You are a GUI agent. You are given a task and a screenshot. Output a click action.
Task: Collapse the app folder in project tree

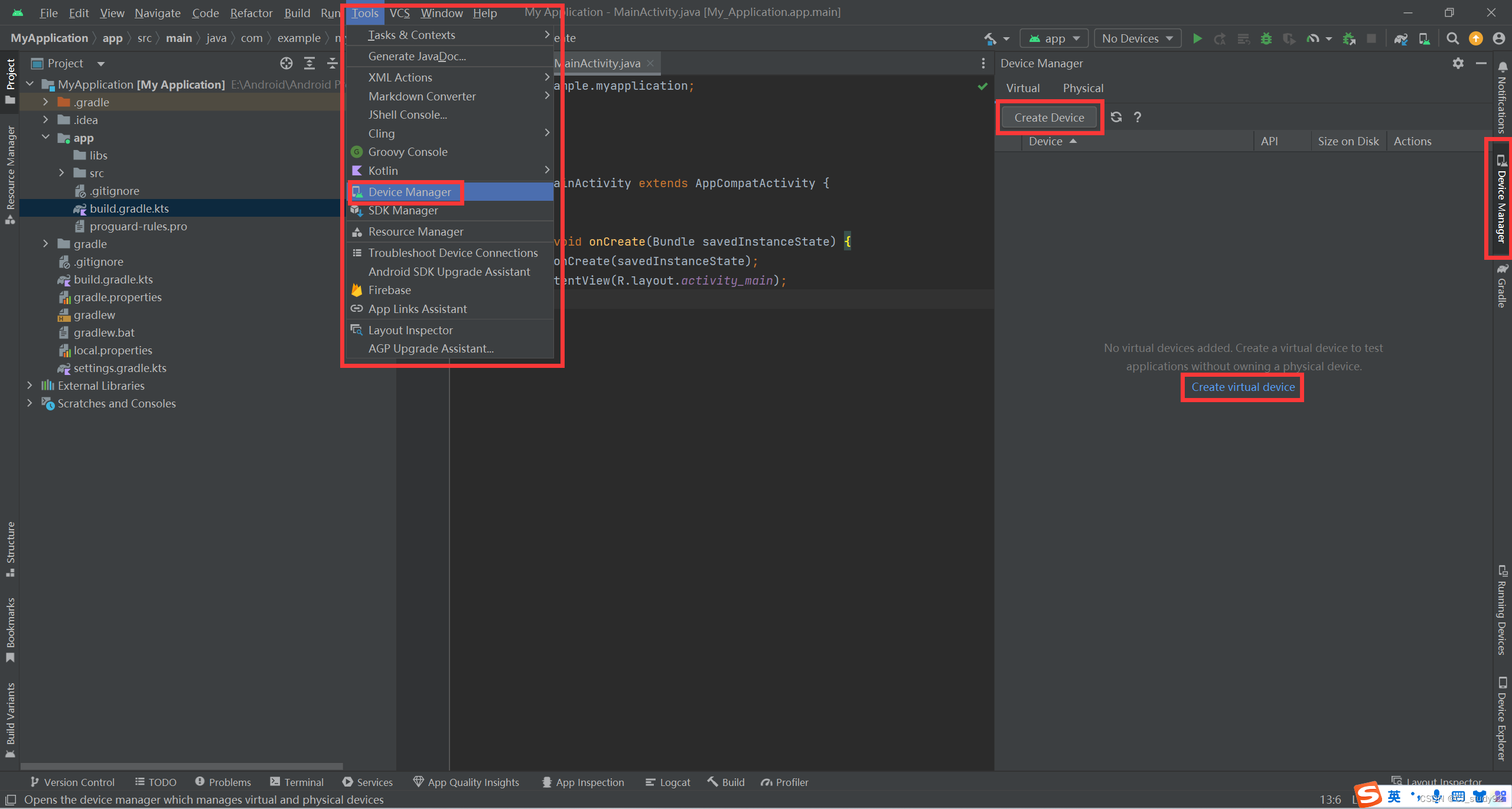[x=45, y=138]
